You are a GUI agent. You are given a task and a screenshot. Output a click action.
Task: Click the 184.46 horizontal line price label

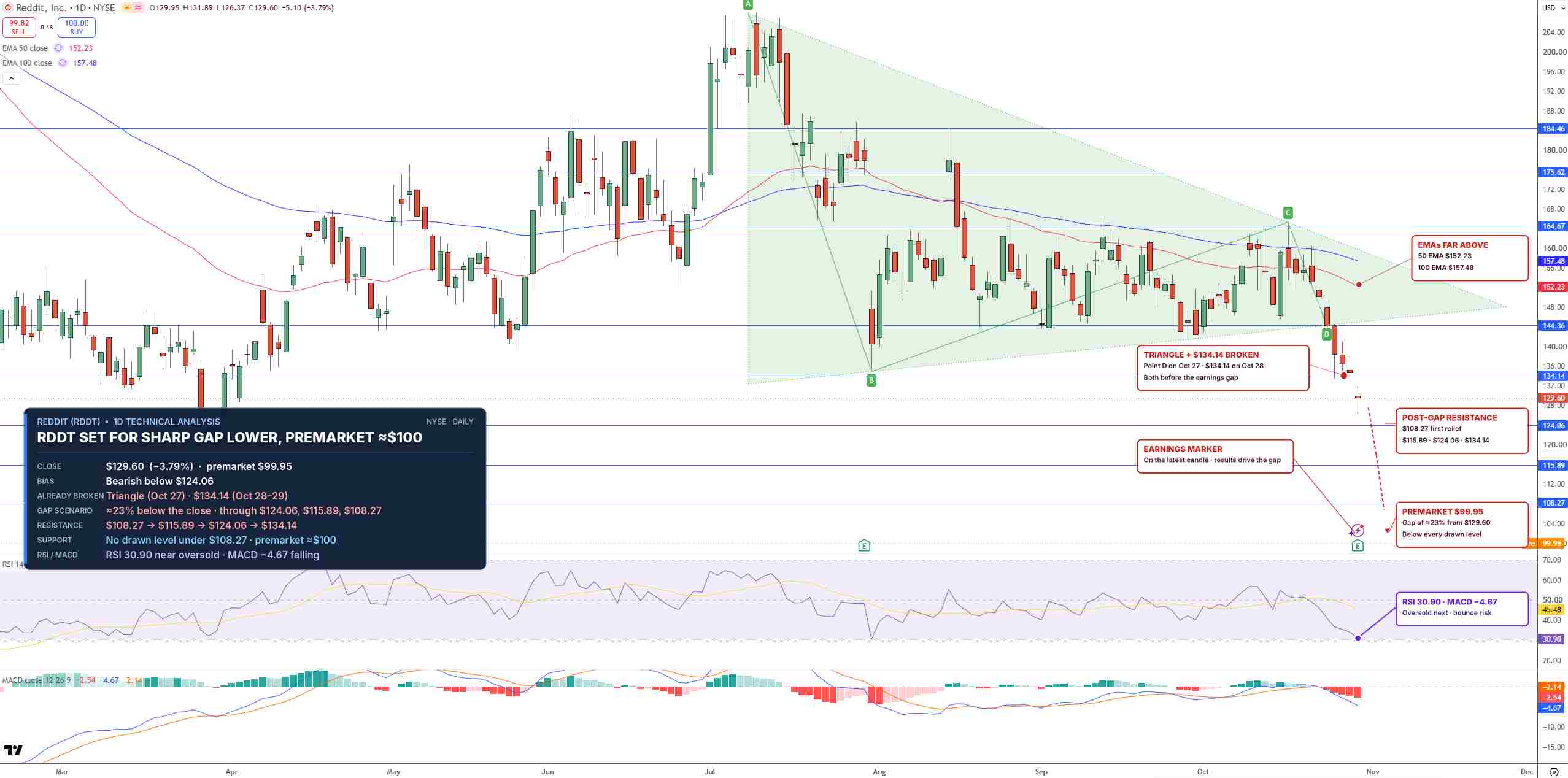tap(1553, 129)
